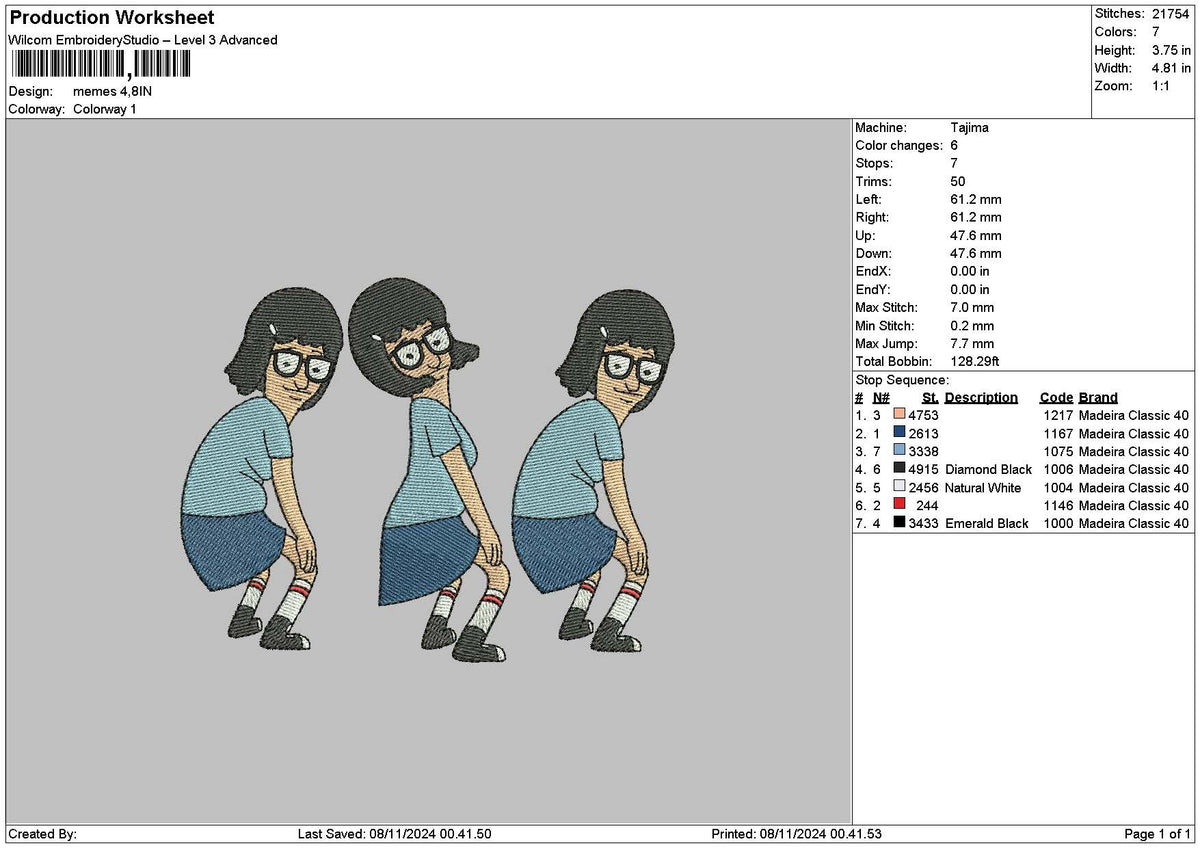The image size is (1200, 848).
Task: Select the Emerald Black color swatch
Action: pos(899,522)
